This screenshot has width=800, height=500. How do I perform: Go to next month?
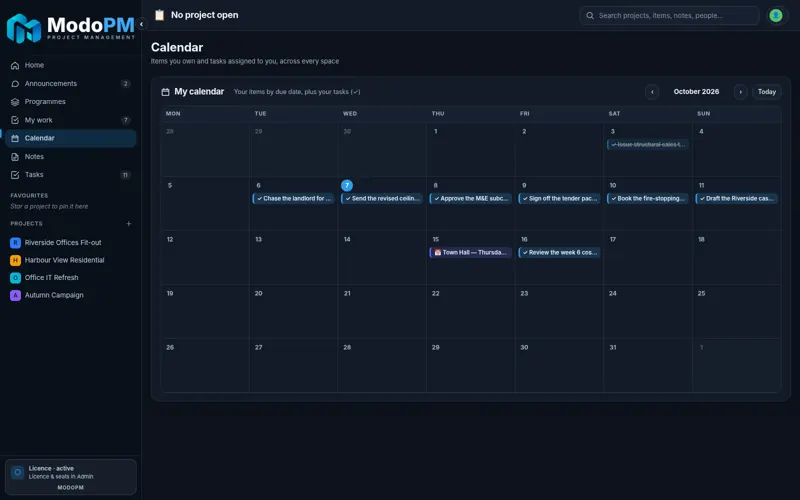(740, 92)
